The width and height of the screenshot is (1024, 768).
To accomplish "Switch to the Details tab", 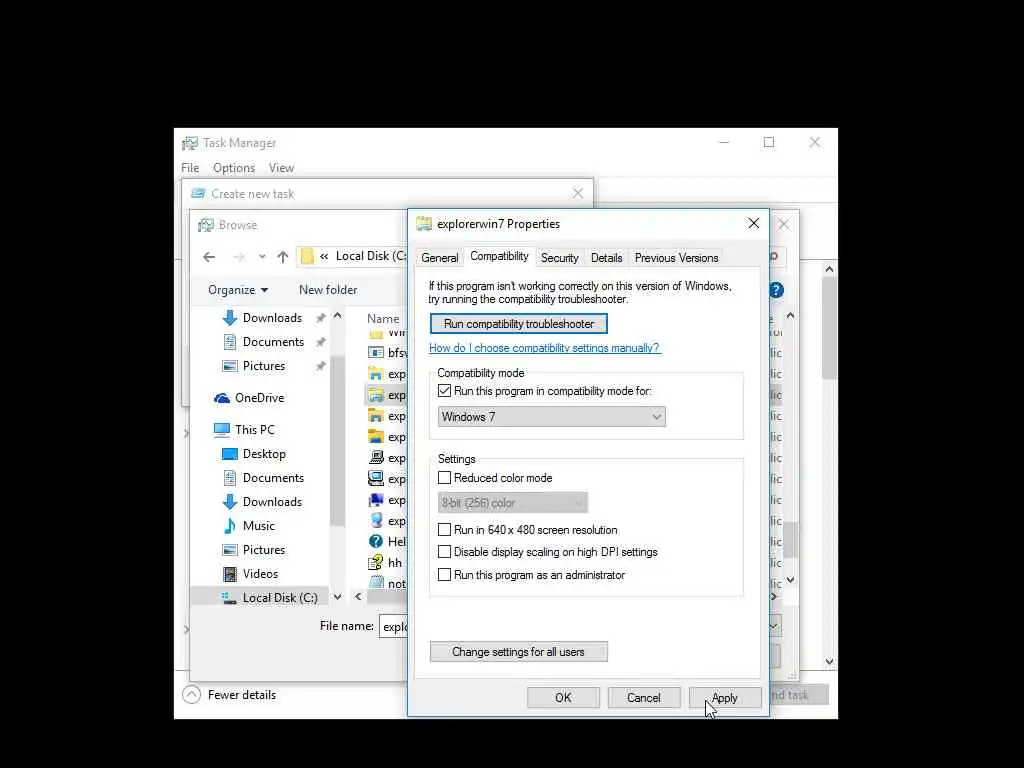I will 606,258.
